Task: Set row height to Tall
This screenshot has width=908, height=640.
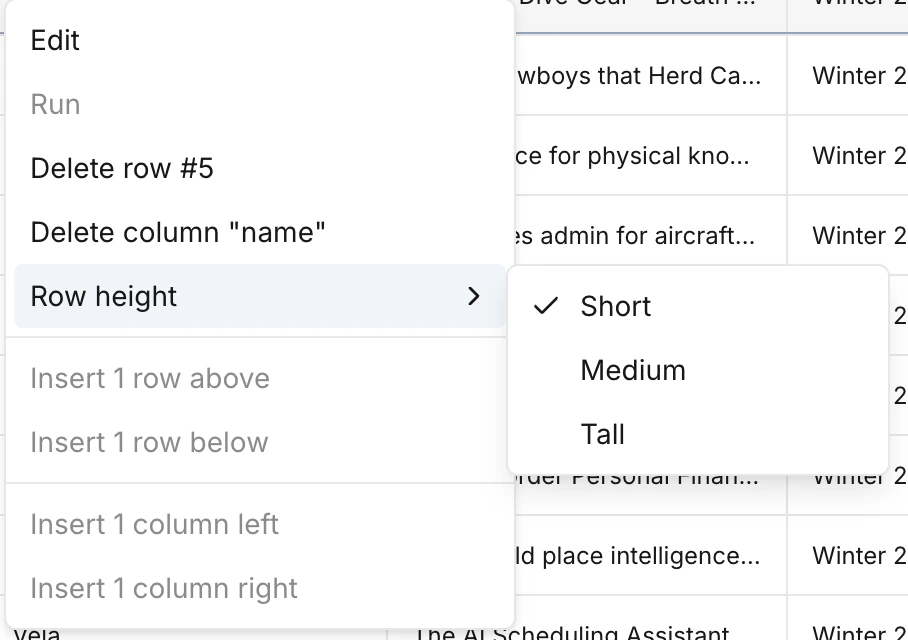Action: coord(602,434)
